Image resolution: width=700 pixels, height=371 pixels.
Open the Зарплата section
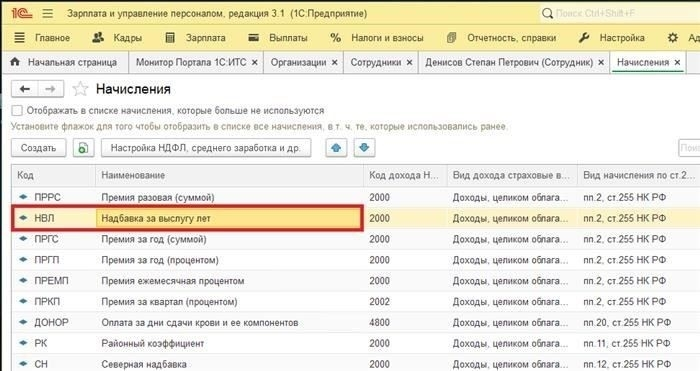pyautogui.click(x=195, y=38)
